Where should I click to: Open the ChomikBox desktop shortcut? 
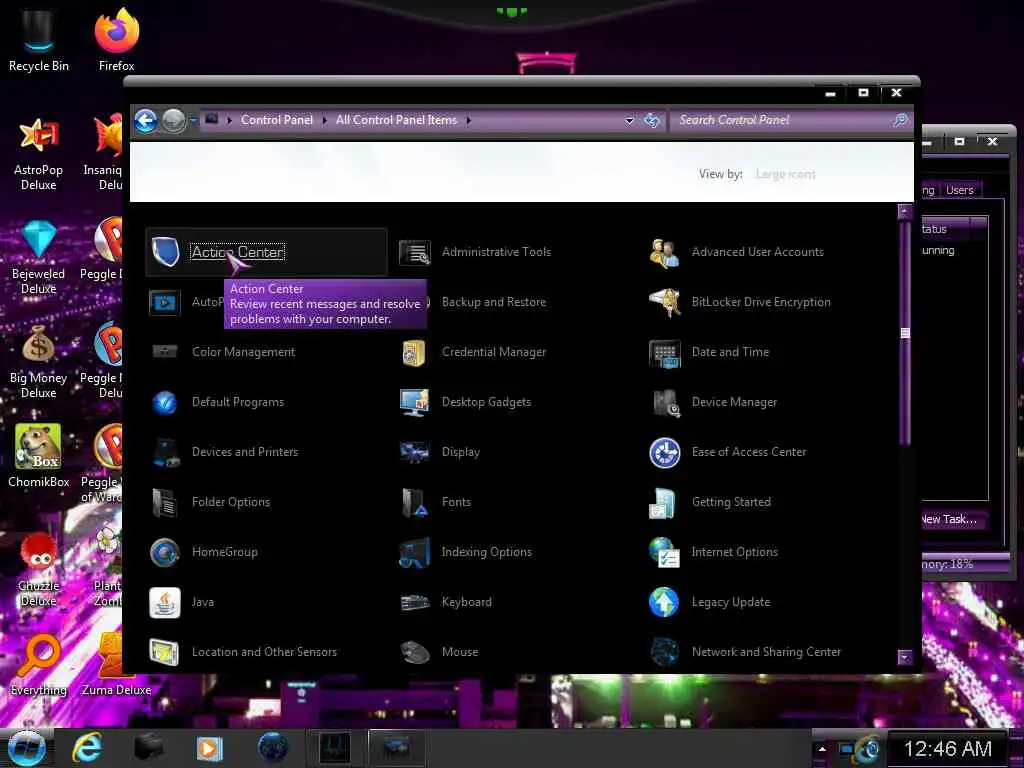click(39, 456)
